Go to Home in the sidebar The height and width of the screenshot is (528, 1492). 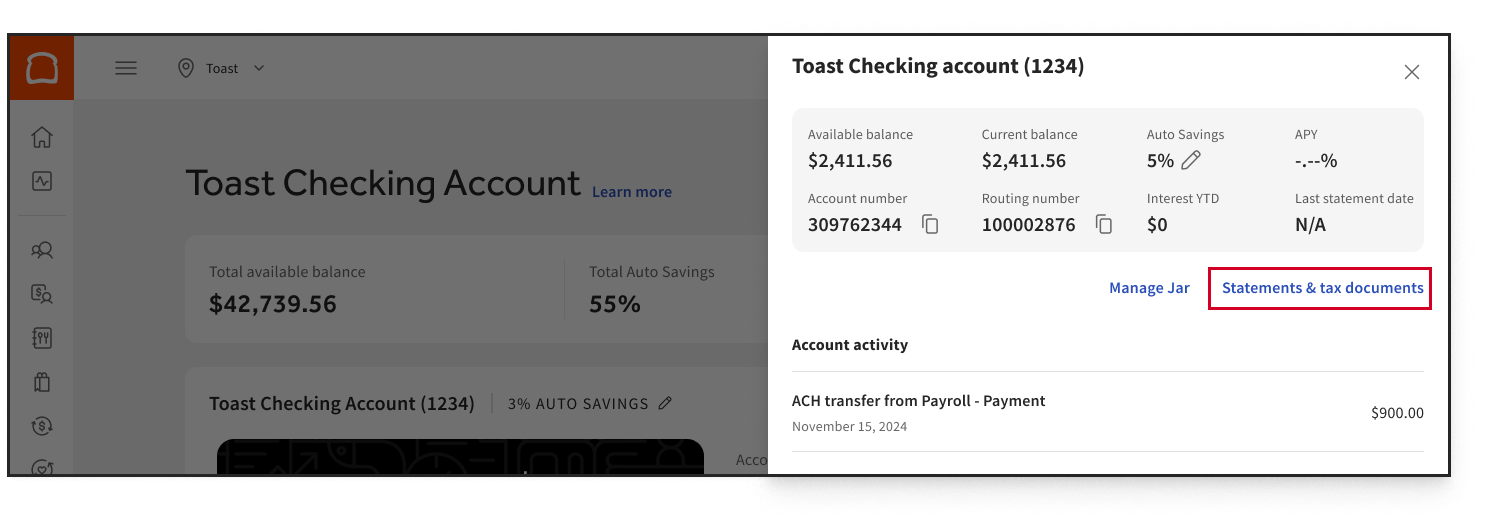(x=42, y=137)
